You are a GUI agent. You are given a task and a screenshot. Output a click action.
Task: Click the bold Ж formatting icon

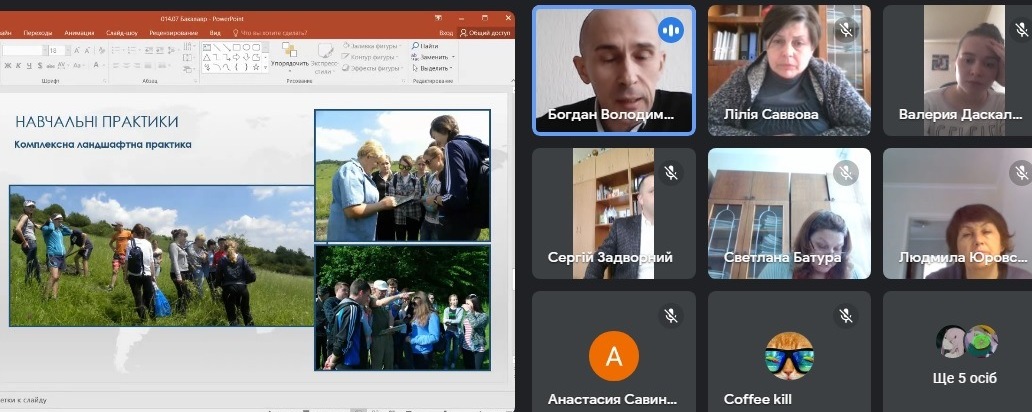[x=7, y=65]
